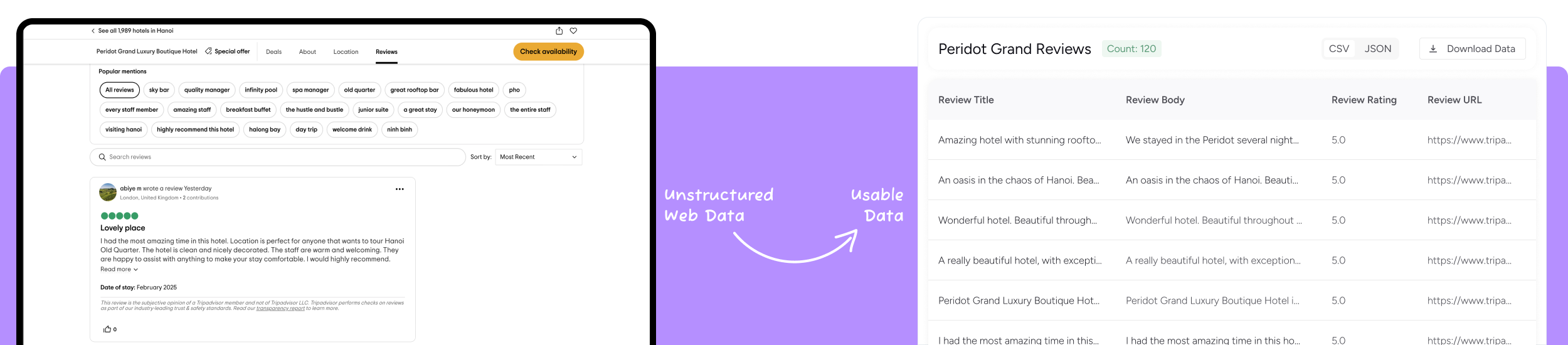1568x345 pixels.
Task: Click the thumbs-up helpful icon
Action: coord(107,329)
